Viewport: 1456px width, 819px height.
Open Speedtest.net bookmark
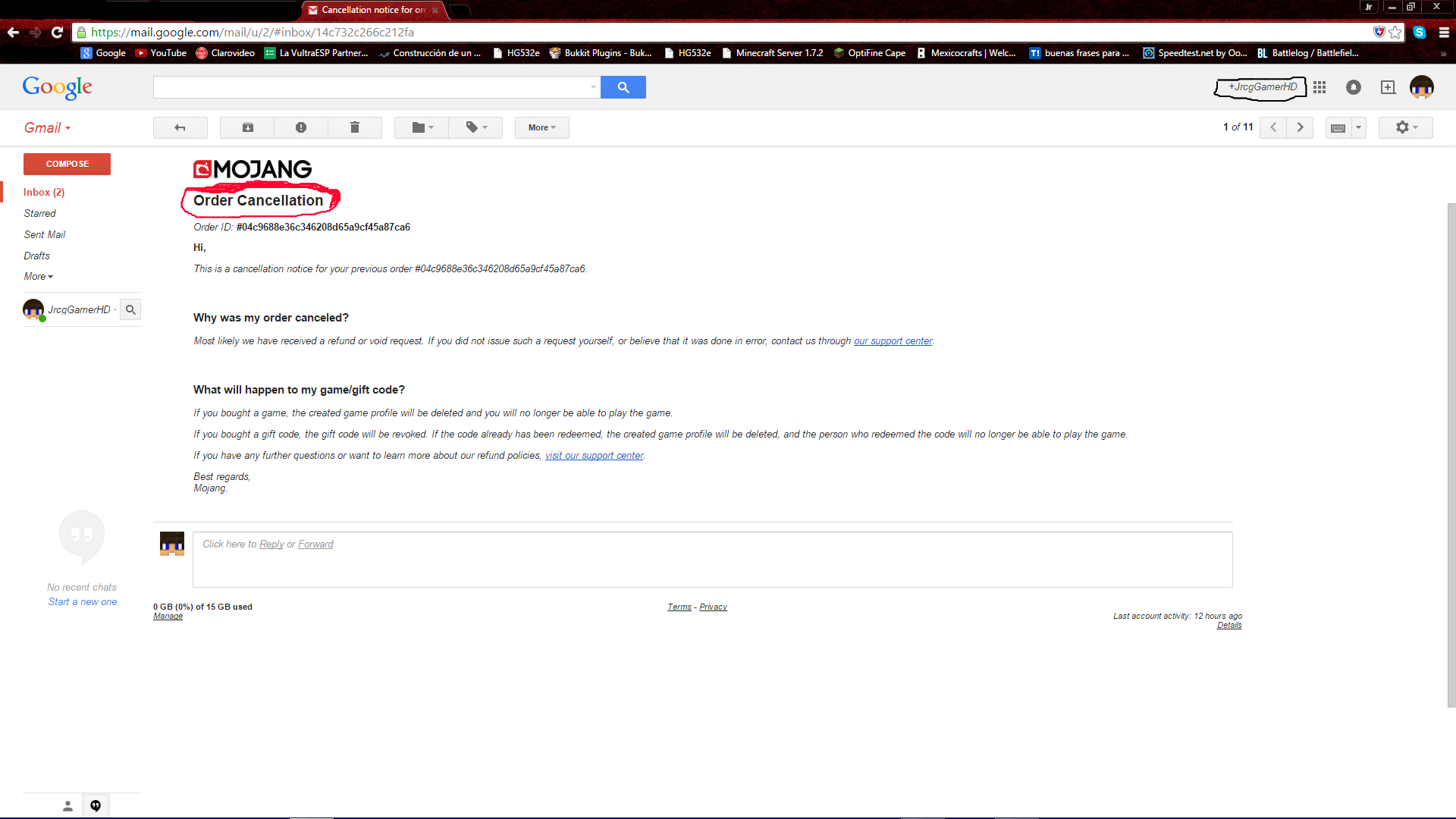(1195, 53)
